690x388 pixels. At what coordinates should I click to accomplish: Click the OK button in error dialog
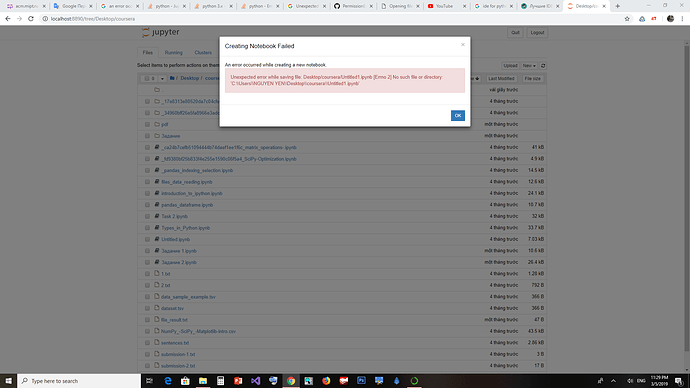(x=458, y=115)
